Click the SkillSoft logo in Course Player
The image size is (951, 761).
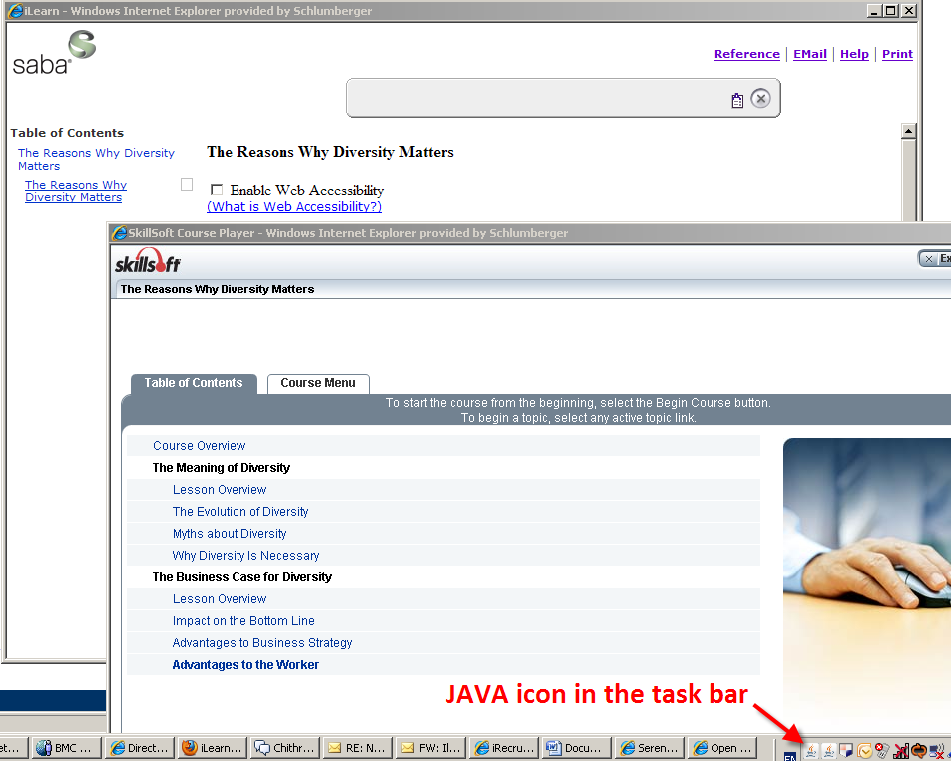click(148, 261)
